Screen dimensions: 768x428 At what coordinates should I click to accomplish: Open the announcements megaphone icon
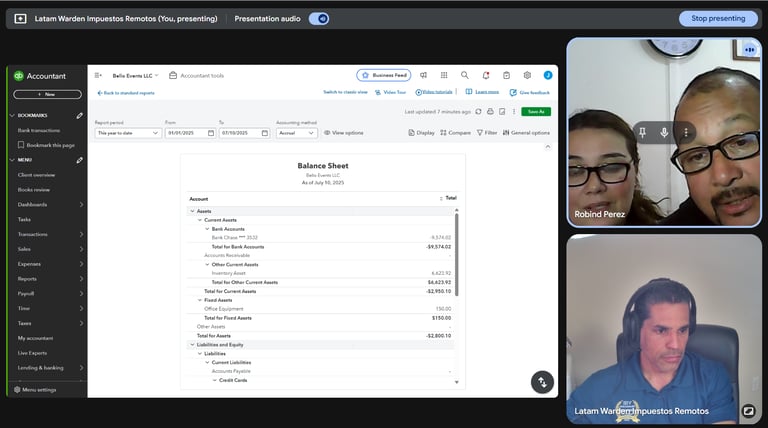[x=423, y=75]
